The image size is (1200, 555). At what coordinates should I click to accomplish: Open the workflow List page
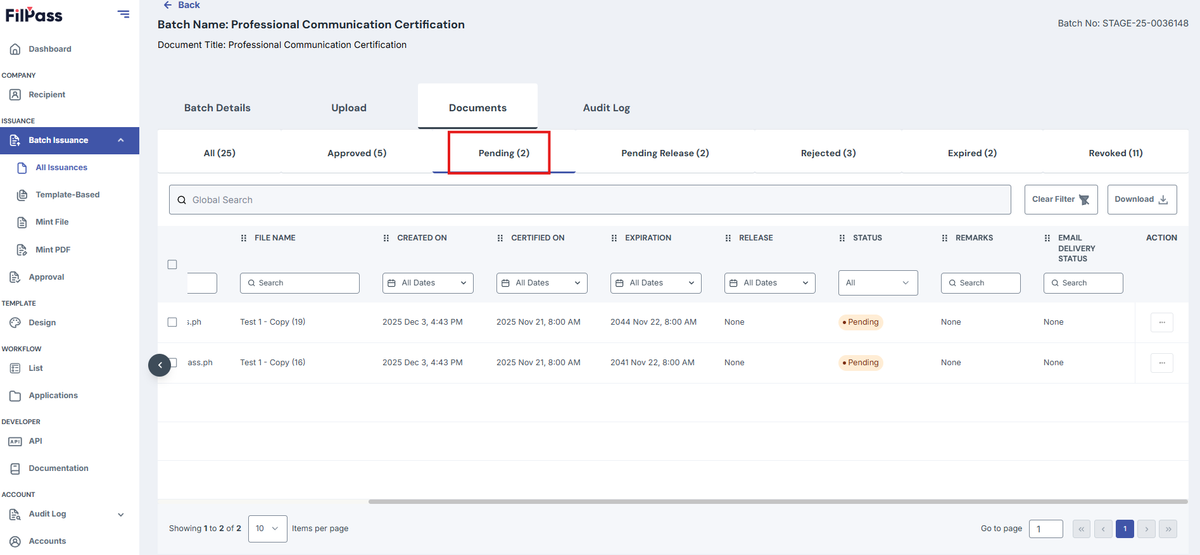coord(35,368)
